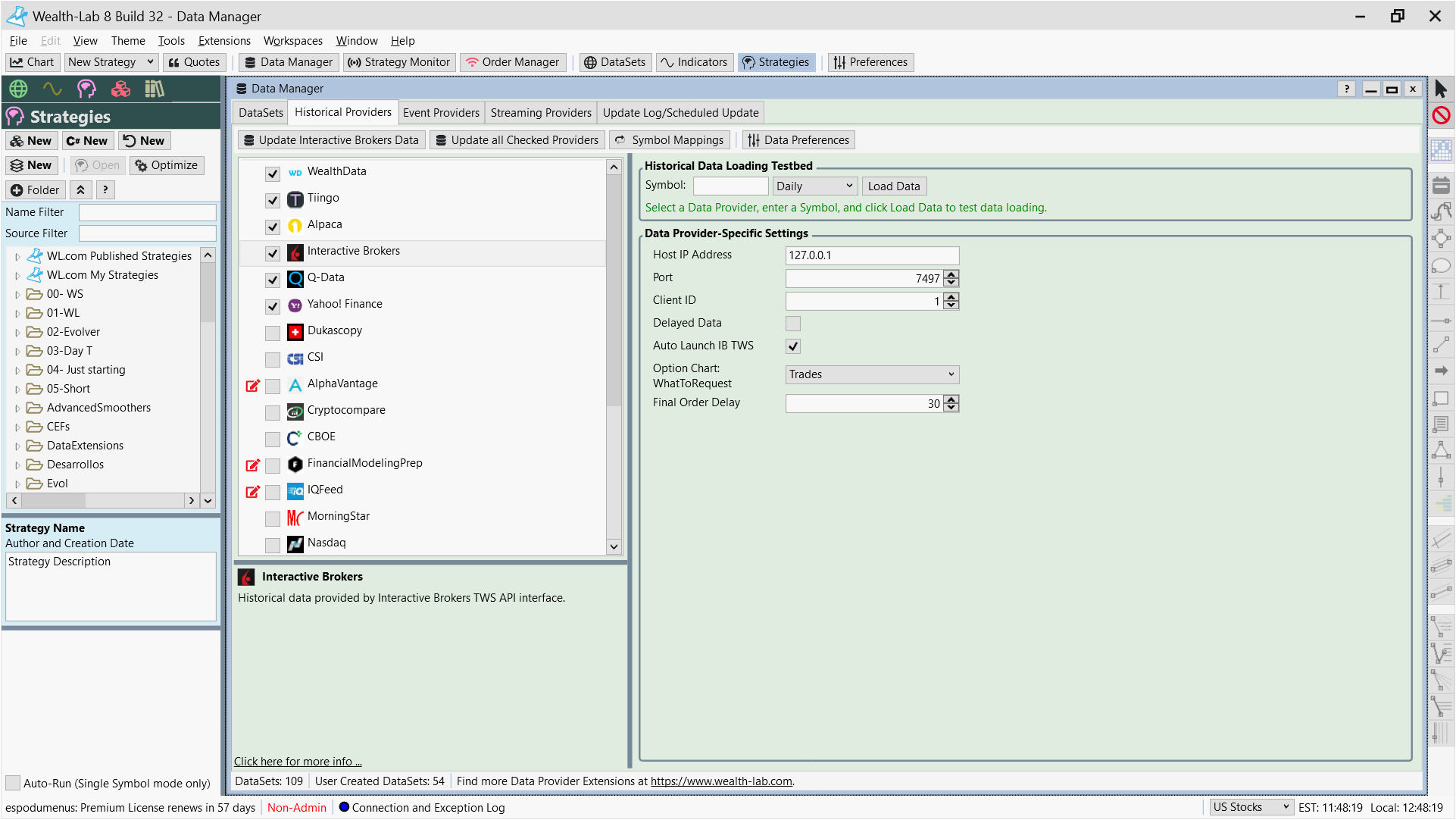Toggle the Delayed Data checkbox
1456x820 pixels.
pos(793,324)
